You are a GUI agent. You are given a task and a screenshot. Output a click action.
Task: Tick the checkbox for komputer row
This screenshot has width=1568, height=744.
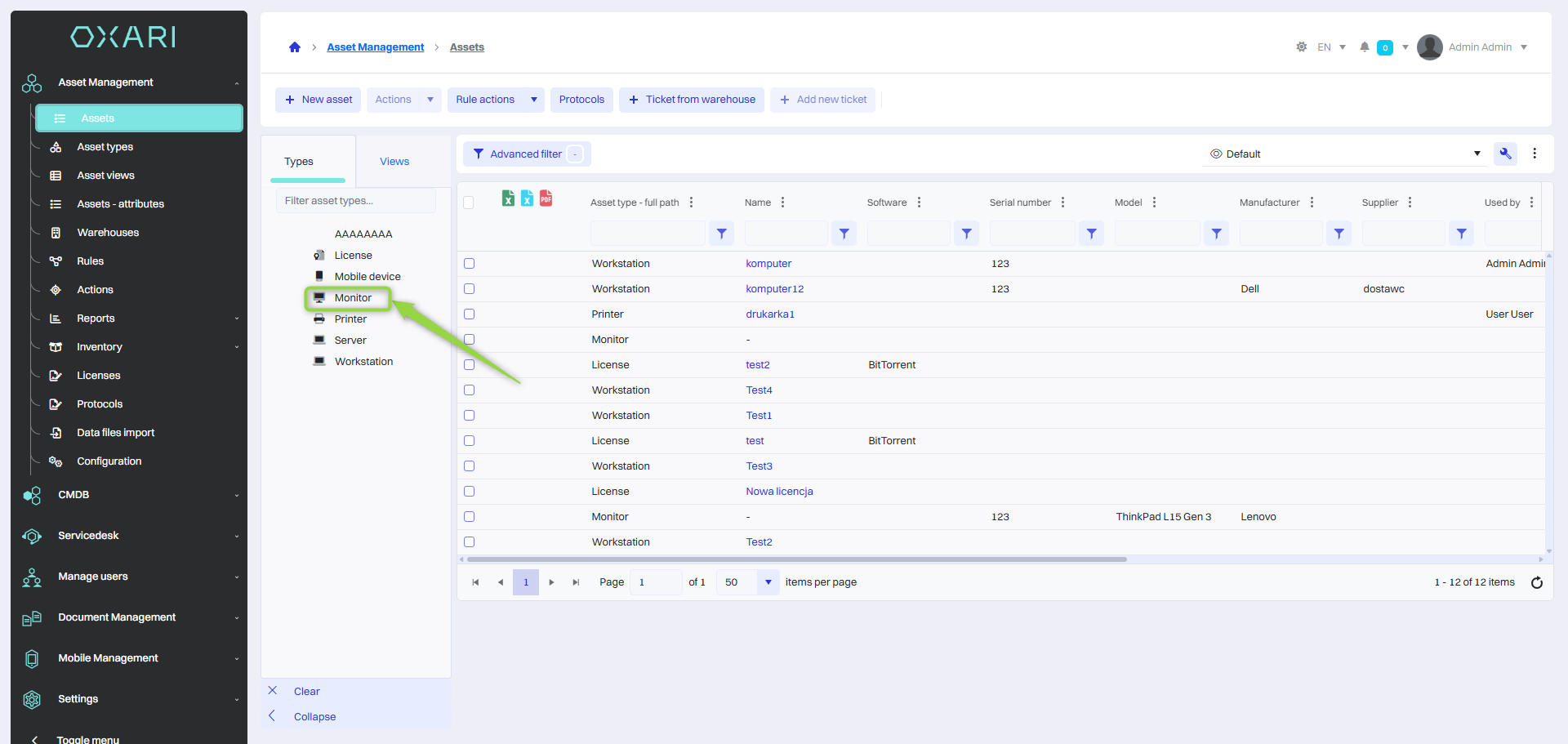click(469, 264)
